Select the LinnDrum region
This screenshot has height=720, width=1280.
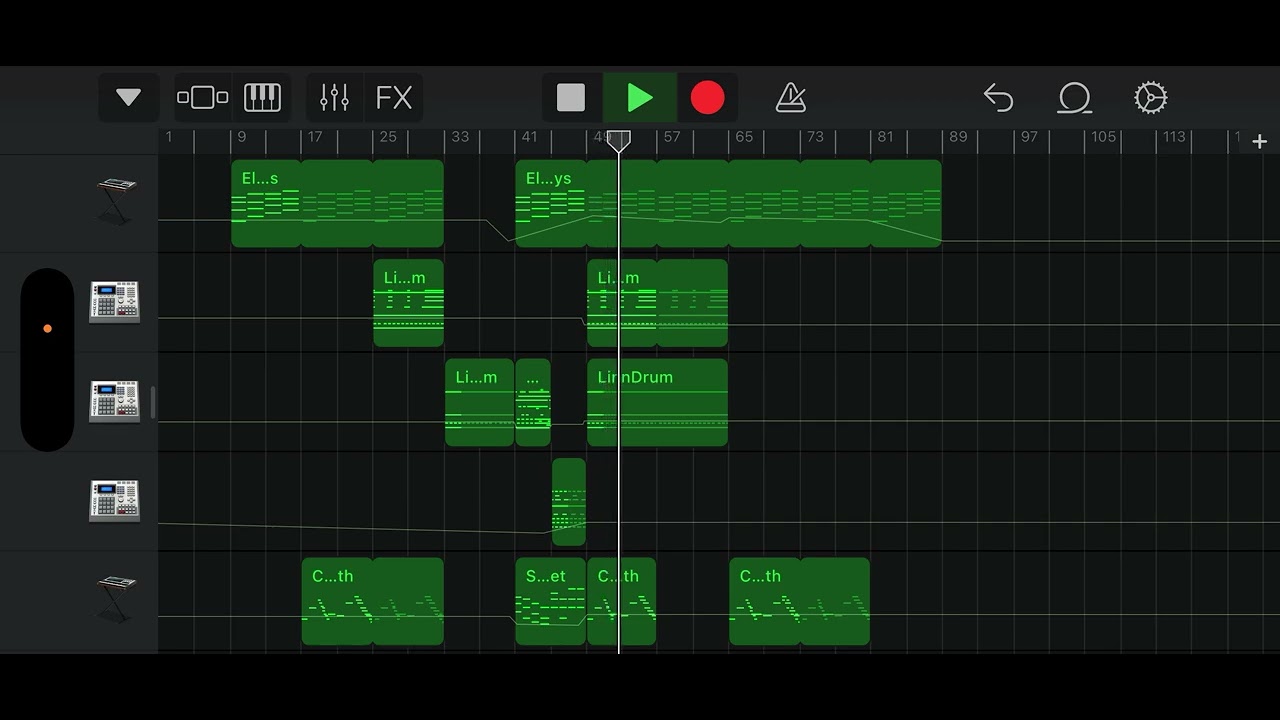pyautogui.click(x=657, y=402)
